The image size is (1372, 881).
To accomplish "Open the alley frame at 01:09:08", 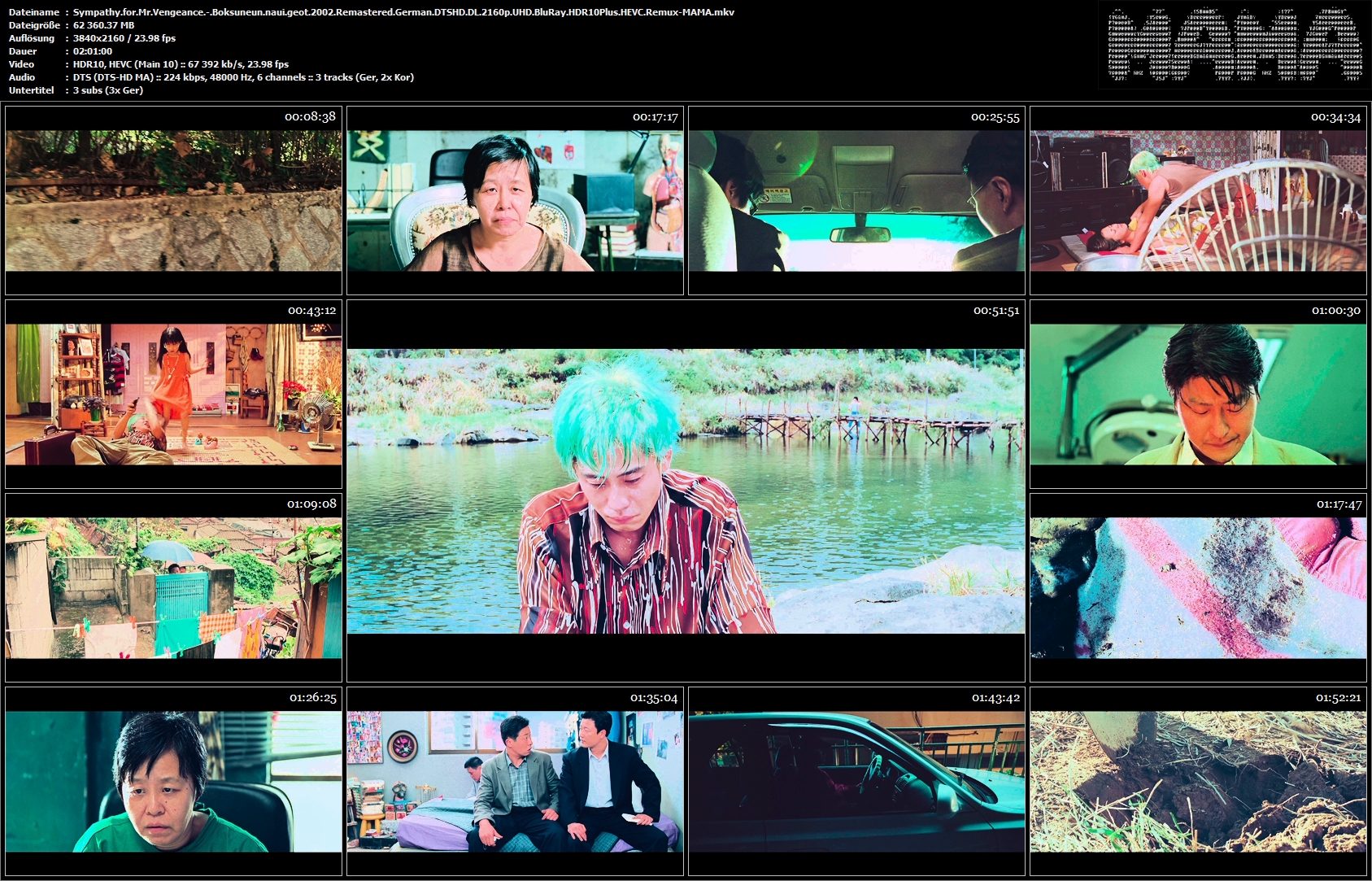I will click(173, 587).
